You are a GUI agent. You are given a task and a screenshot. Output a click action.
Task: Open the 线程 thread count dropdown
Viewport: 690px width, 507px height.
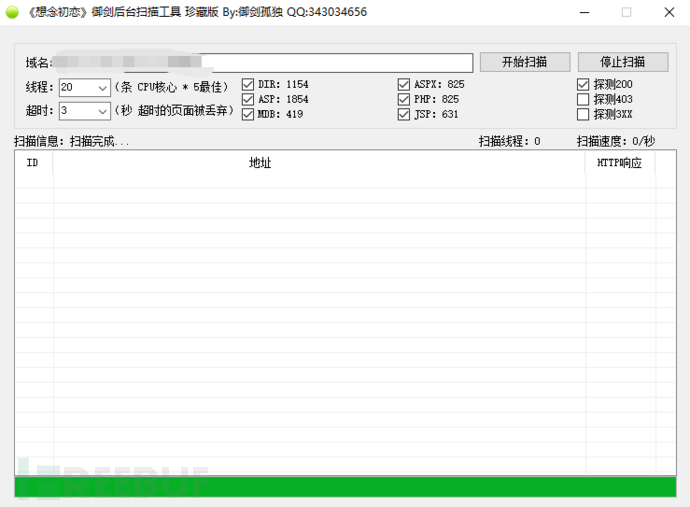(x=103, y=88)
